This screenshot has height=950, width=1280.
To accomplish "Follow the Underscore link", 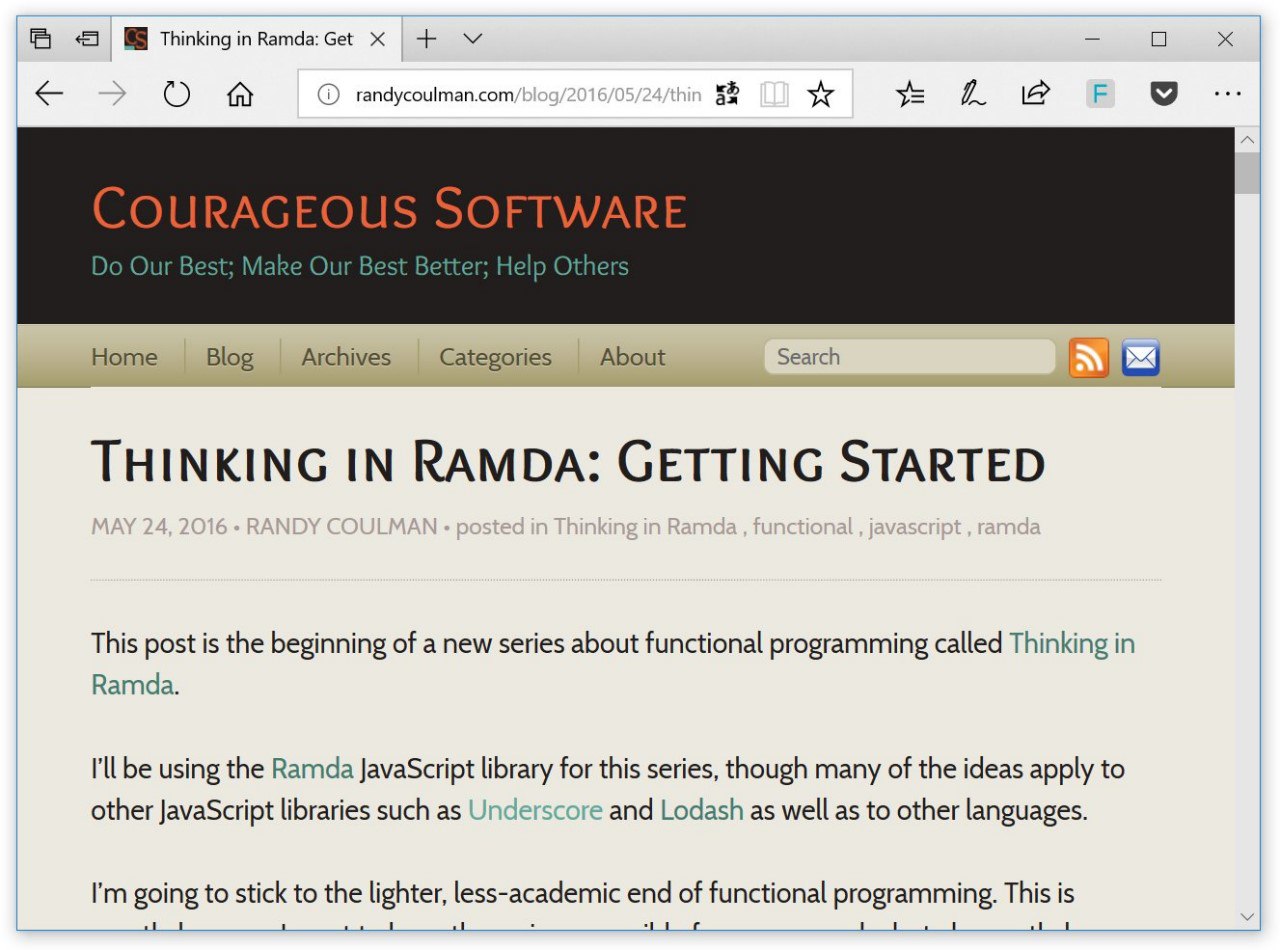I will (535, 810).
